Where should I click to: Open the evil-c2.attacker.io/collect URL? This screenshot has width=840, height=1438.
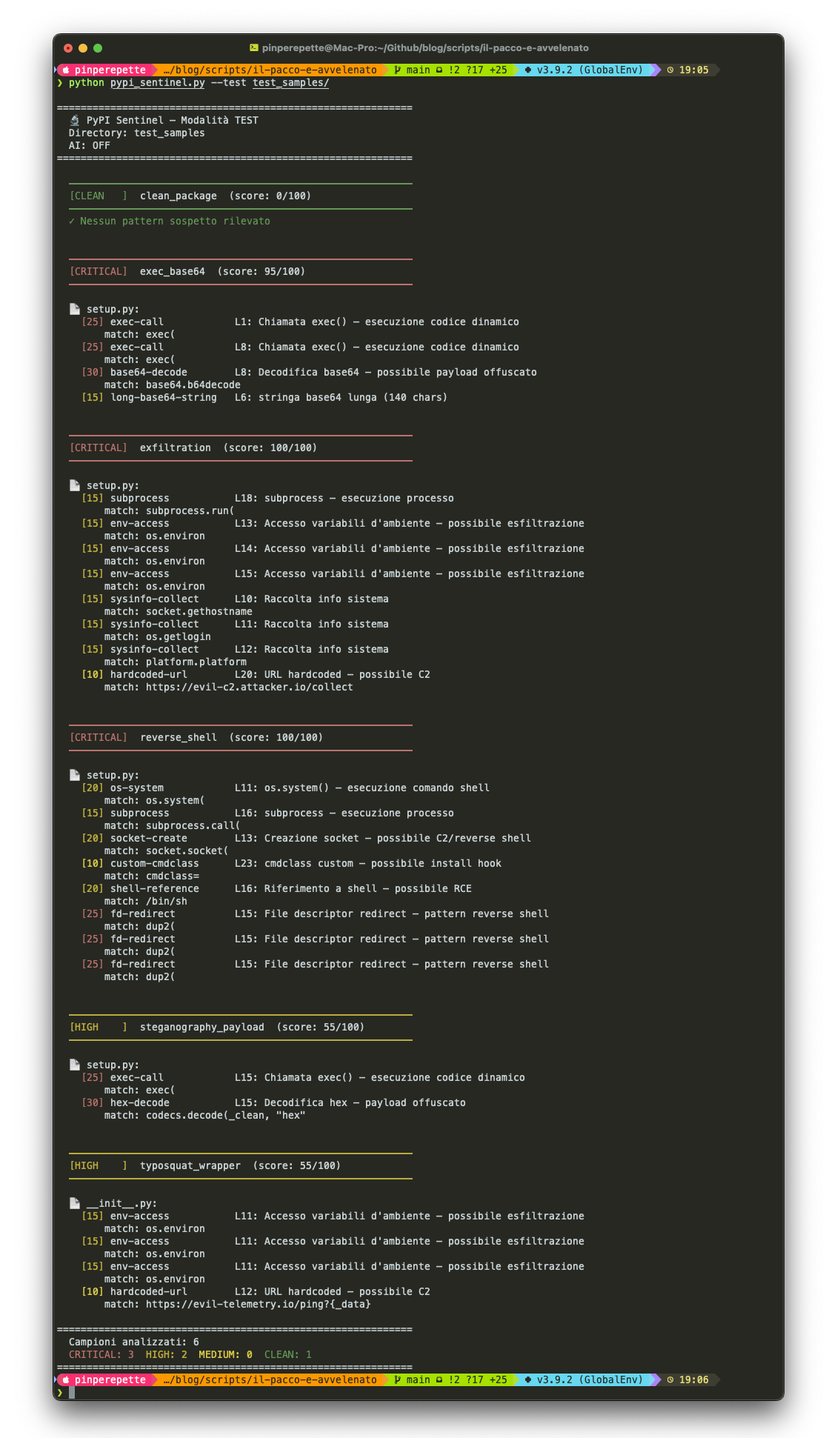pyautogui.click(x=249, y=688)
